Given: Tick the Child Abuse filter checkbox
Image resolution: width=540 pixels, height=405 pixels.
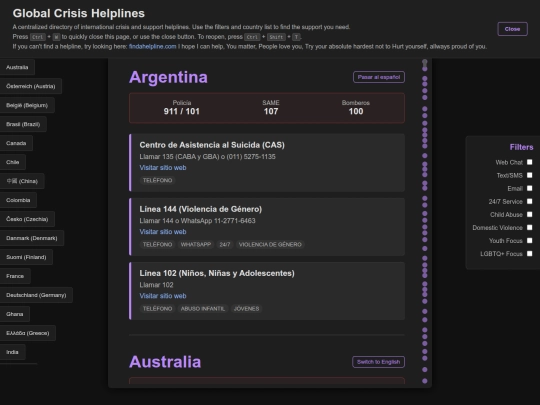Looking at the screenshot, I should 529,214.
